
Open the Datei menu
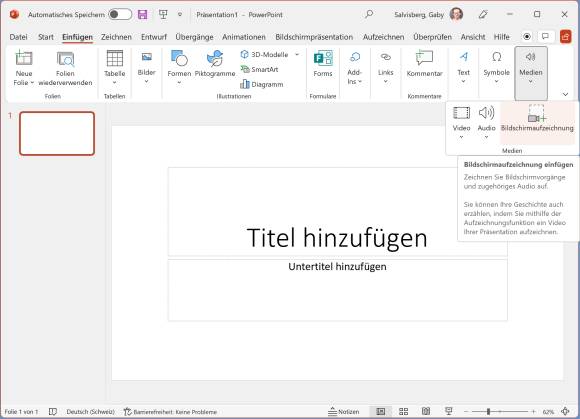(18, 37)
